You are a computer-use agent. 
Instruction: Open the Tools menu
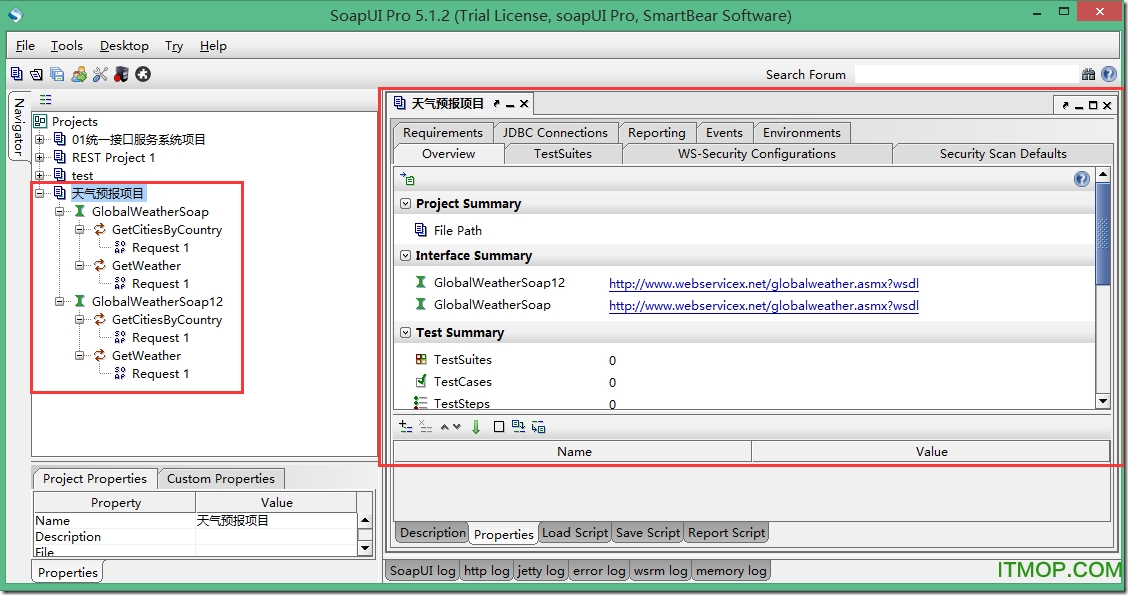click(67, 45)
